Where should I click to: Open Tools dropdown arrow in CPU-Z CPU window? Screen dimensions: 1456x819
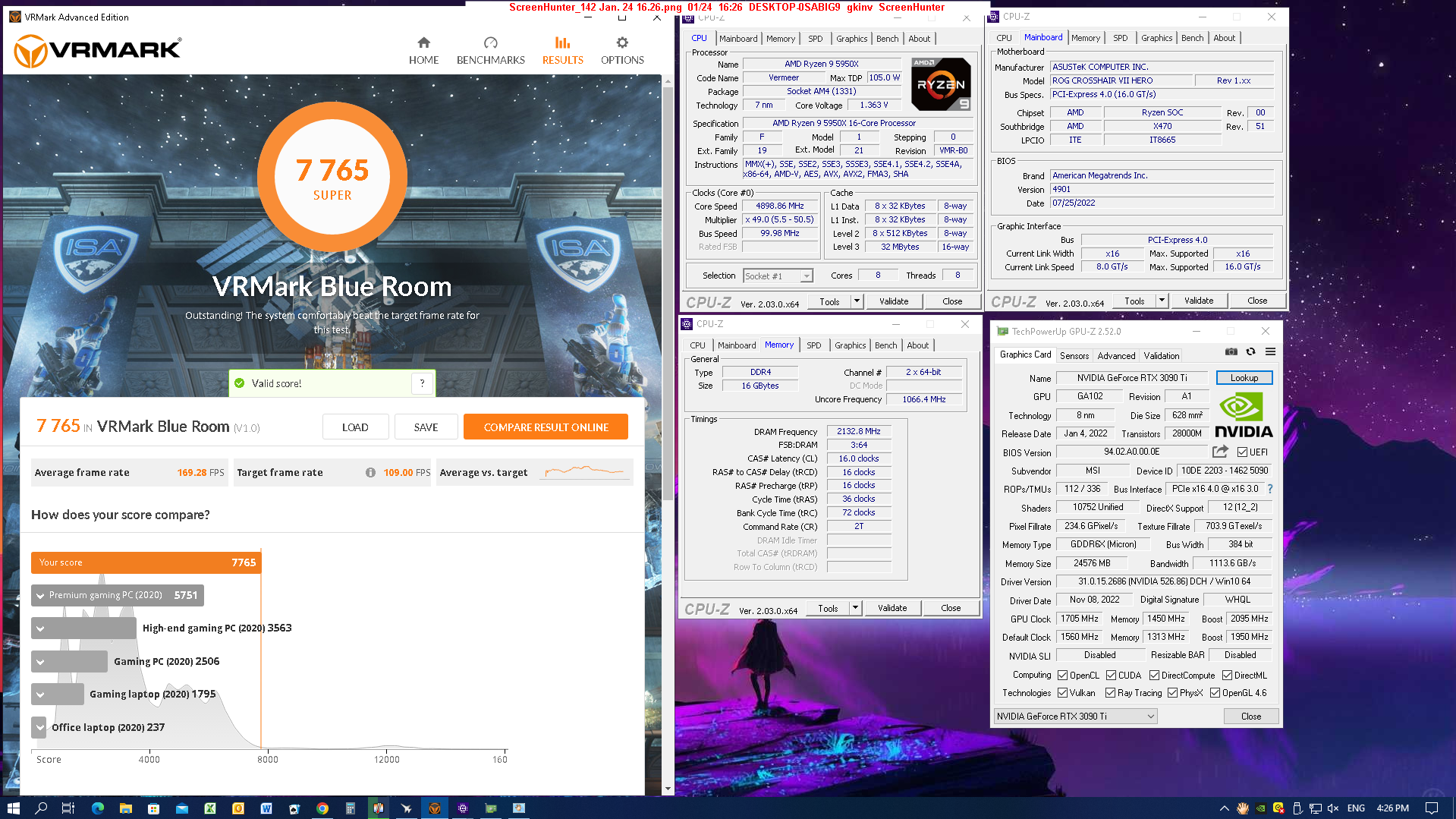coord(857,301)
